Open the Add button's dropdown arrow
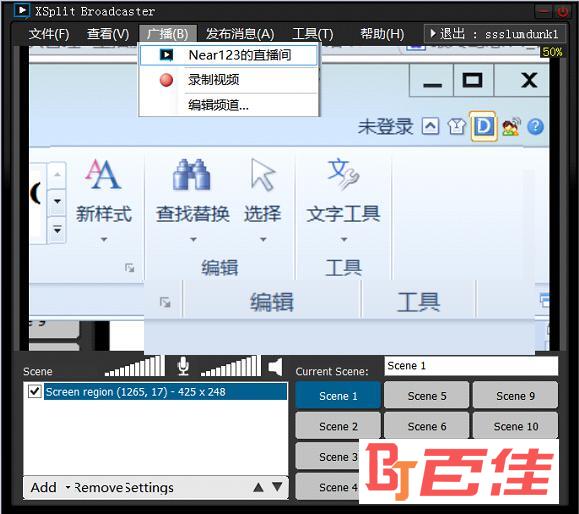Screen dimensions: 579x514 tap(68, 487)
